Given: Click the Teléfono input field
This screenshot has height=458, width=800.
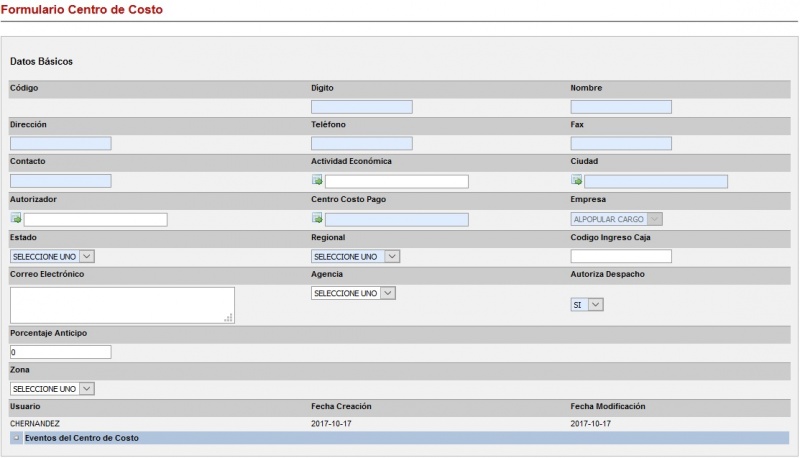Looking at the screenshot, I should coord(361,144).
